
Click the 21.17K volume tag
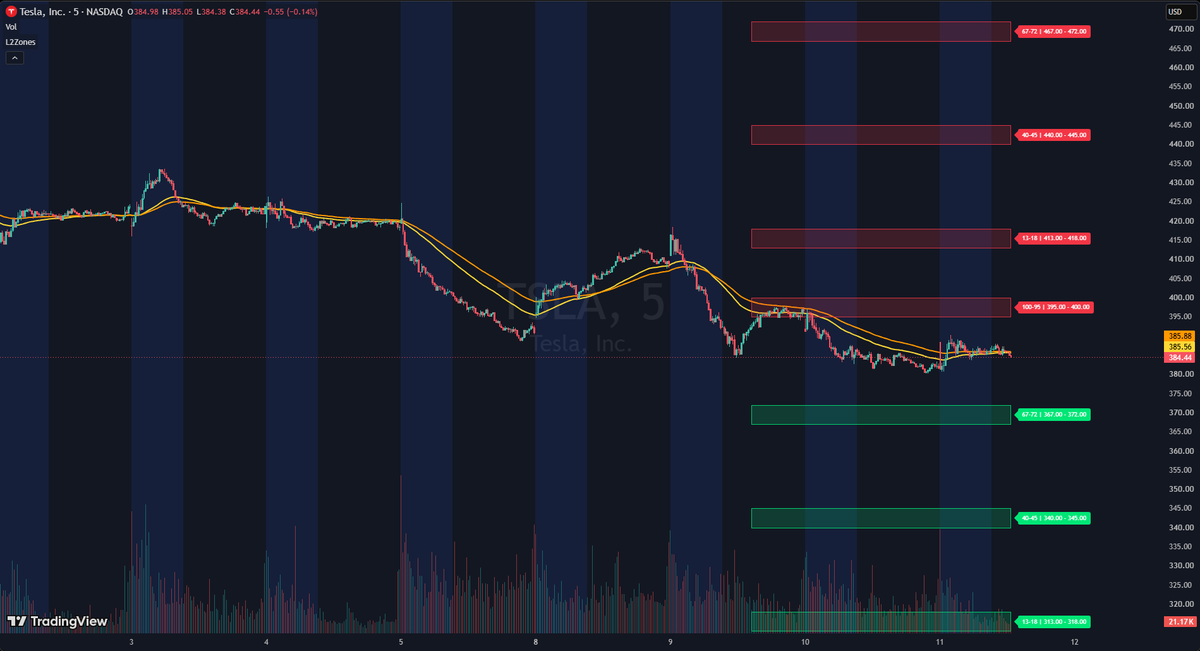click(1180, 622)
